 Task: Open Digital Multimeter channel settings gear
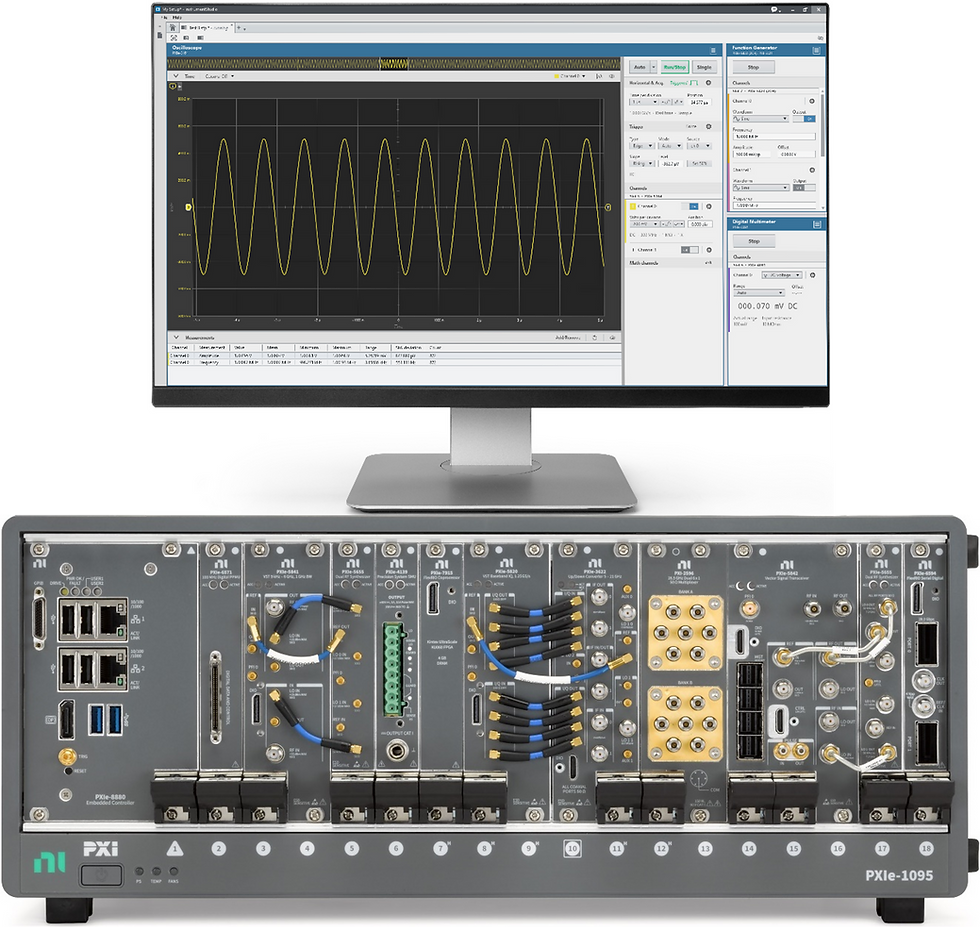tap(812, 275)
